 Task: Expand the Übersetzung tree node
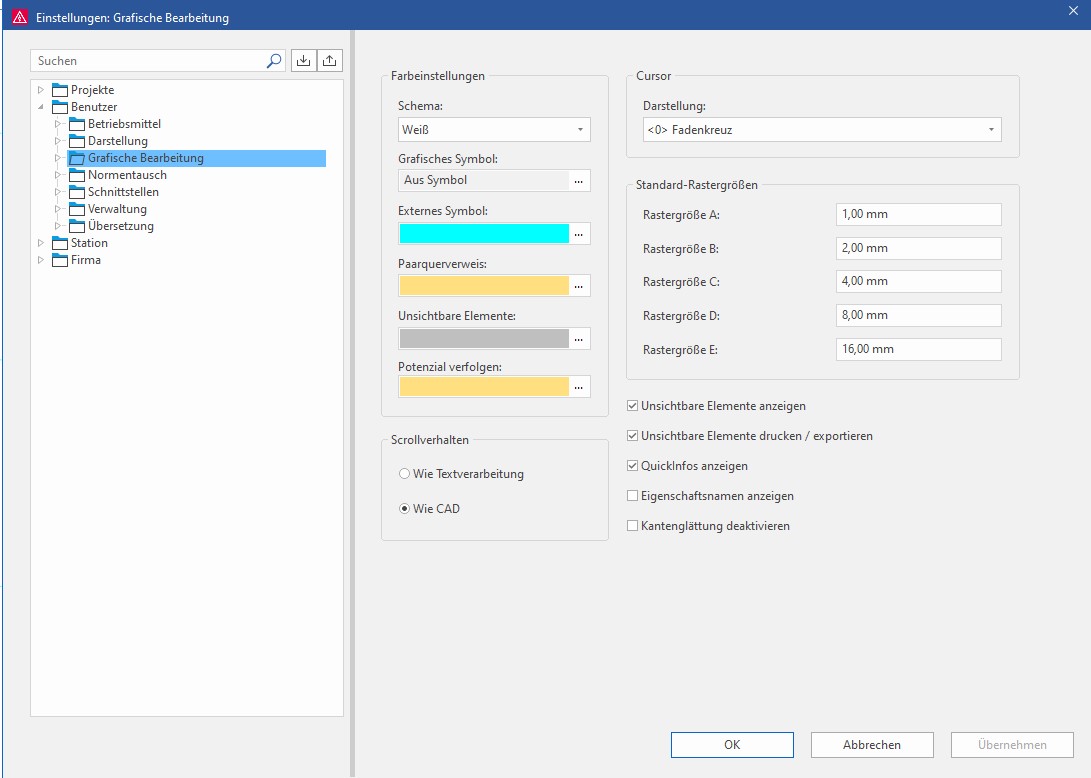pos(58,226)
